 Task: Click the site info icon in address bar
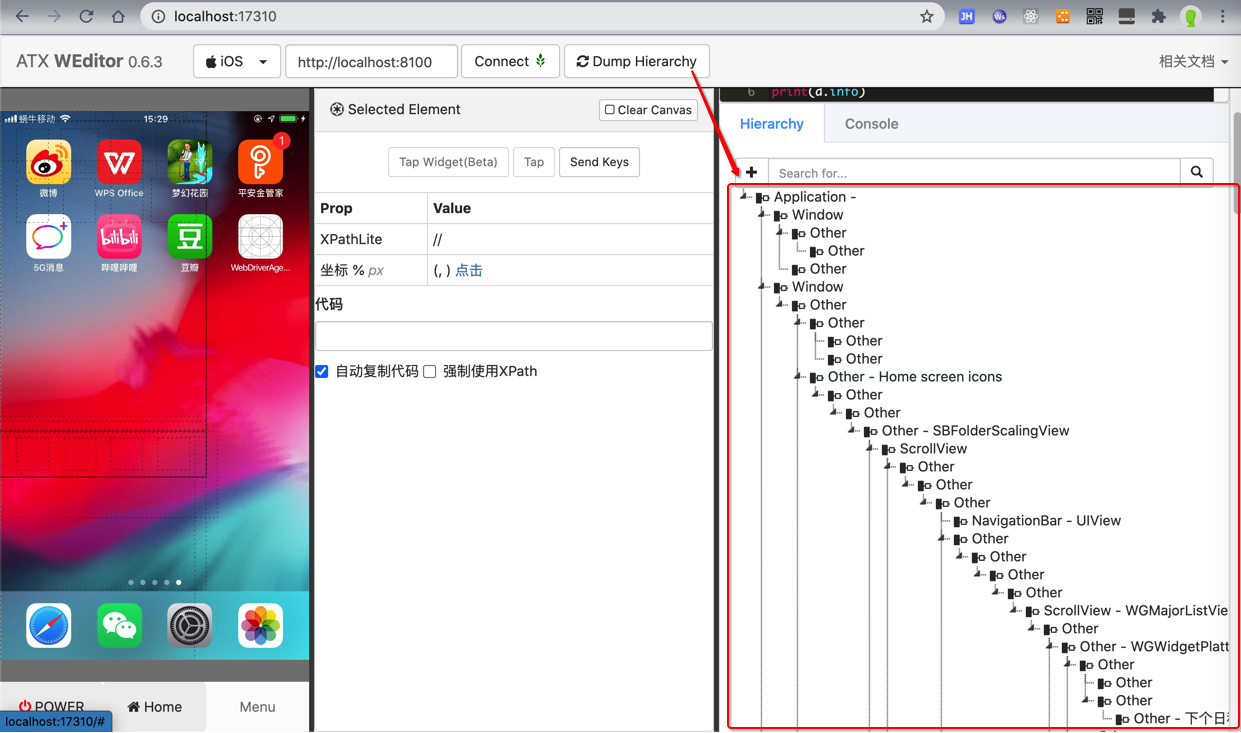coord(158,16)
